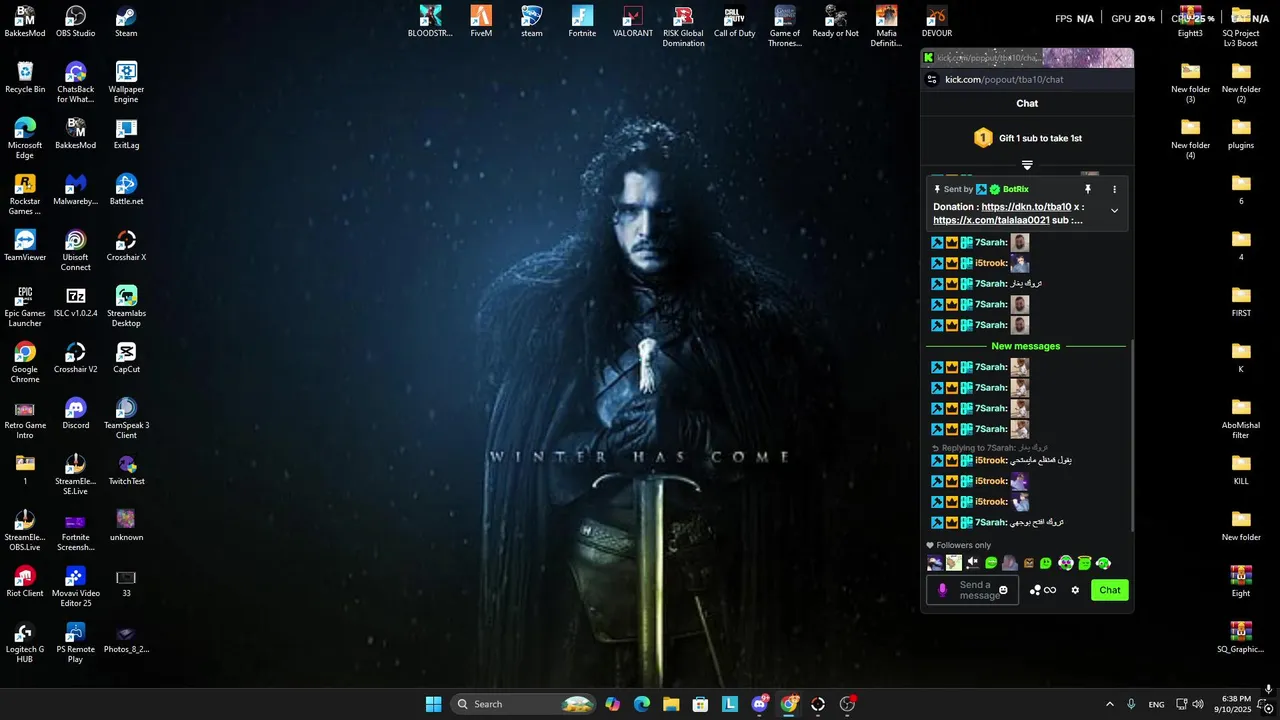
Task: Open the Windows Start menu
Action: pyautogui.click(x=433, y=704)
